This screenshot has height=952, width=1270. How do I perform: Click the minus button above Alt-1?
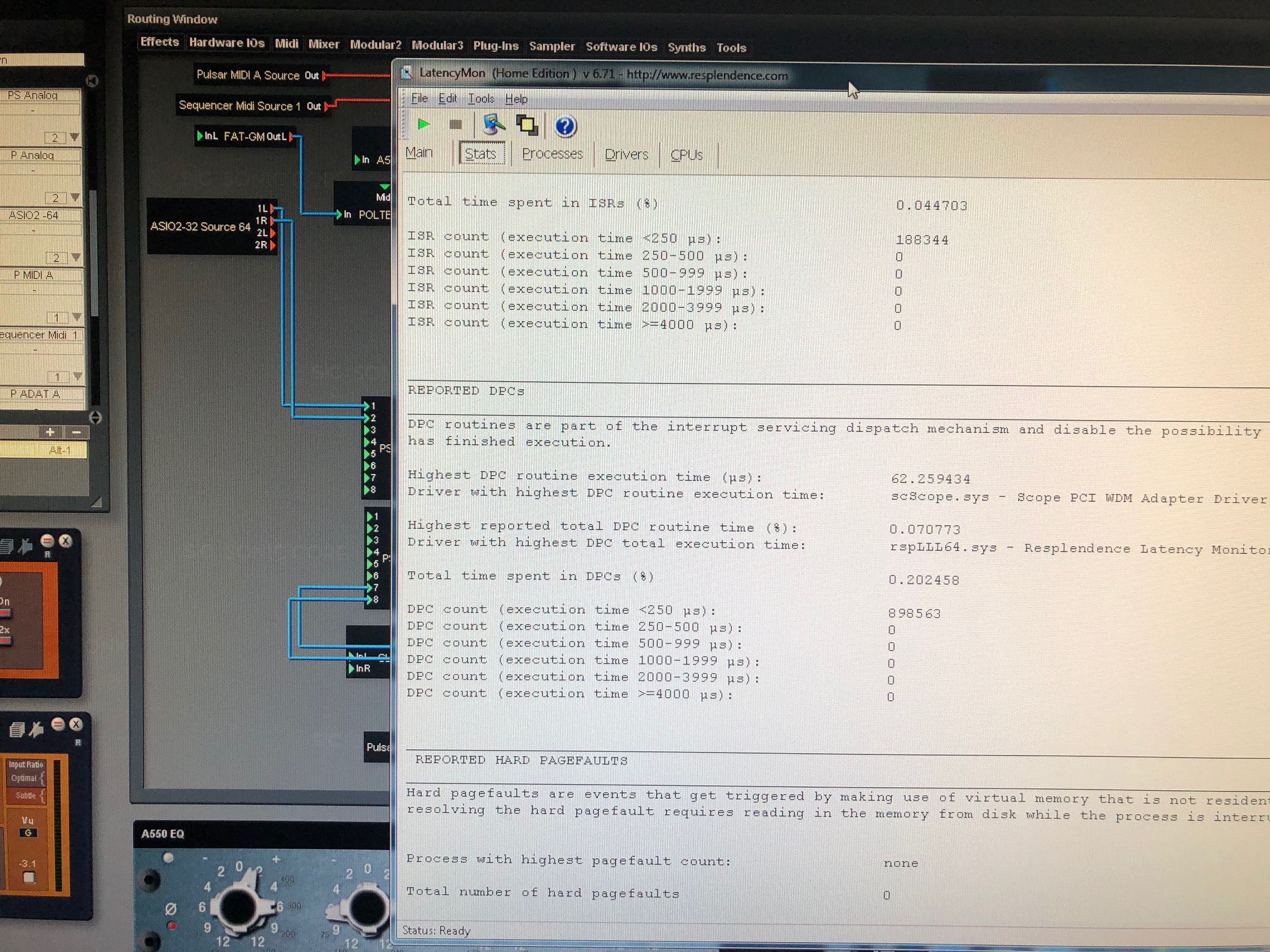[76, 433]
